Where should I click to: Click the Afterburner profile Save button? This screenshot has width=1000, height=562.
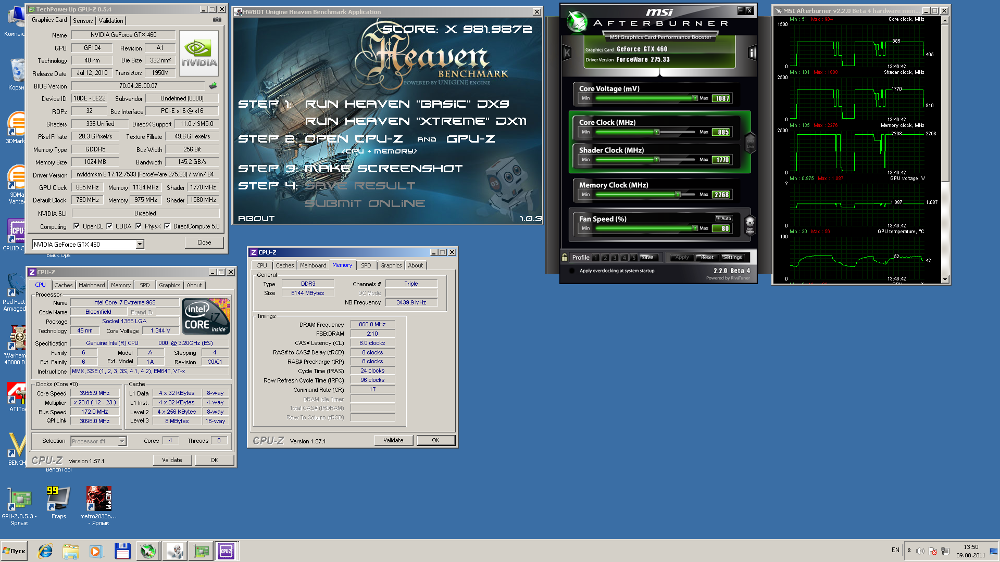(x=647, y=257)
